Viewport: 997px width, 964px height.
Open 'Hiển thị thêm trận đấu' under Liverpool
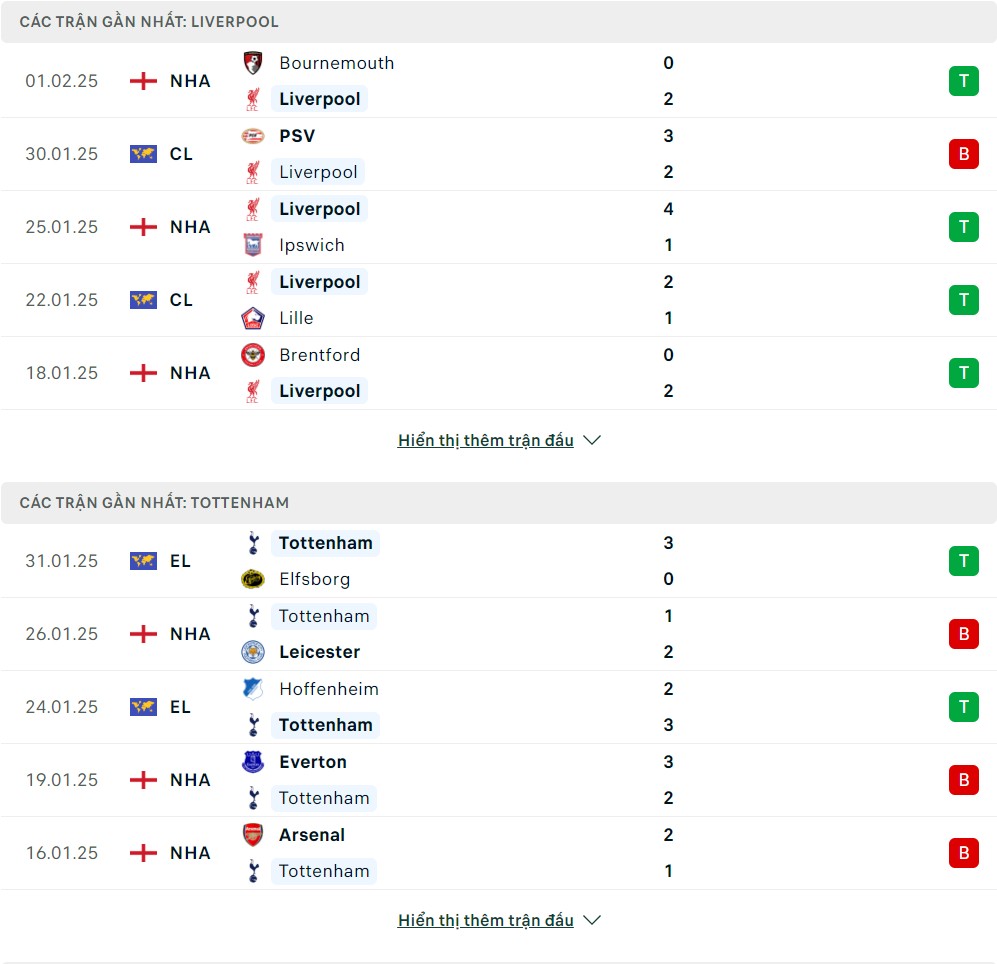click(486, 440)
